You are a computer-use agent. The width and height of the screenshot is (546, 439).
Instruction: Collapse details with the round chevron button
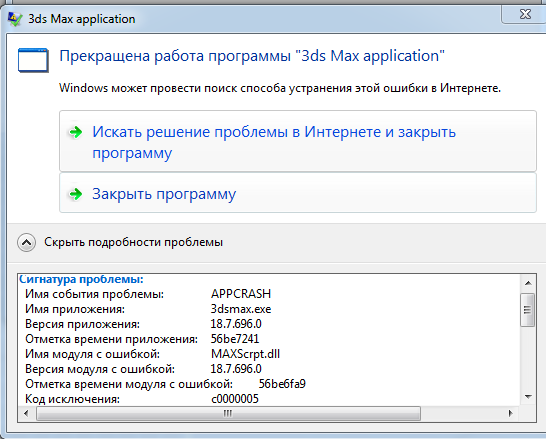tap(26, 242)
